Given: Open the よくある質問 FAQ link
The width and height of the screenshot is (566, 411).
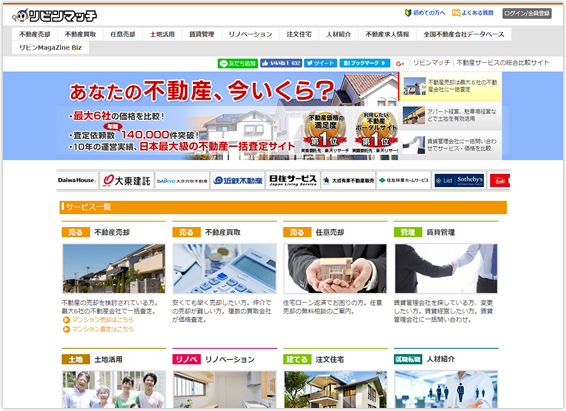Looking at the screenshot, I should [x=473, y=13].
